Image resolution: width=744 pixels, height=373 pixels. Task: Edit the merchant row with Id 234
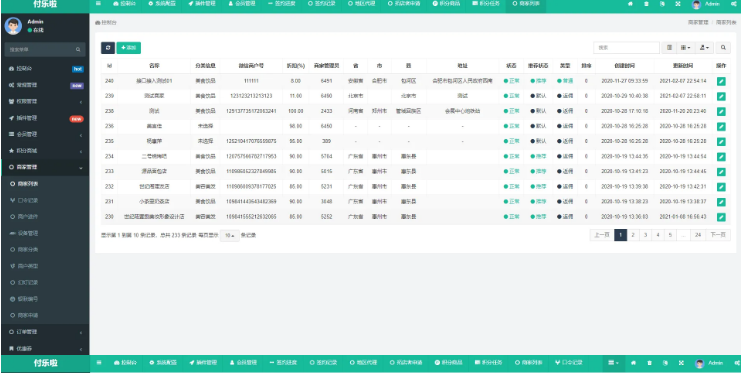pyautogui.click(x=721, y=157)
